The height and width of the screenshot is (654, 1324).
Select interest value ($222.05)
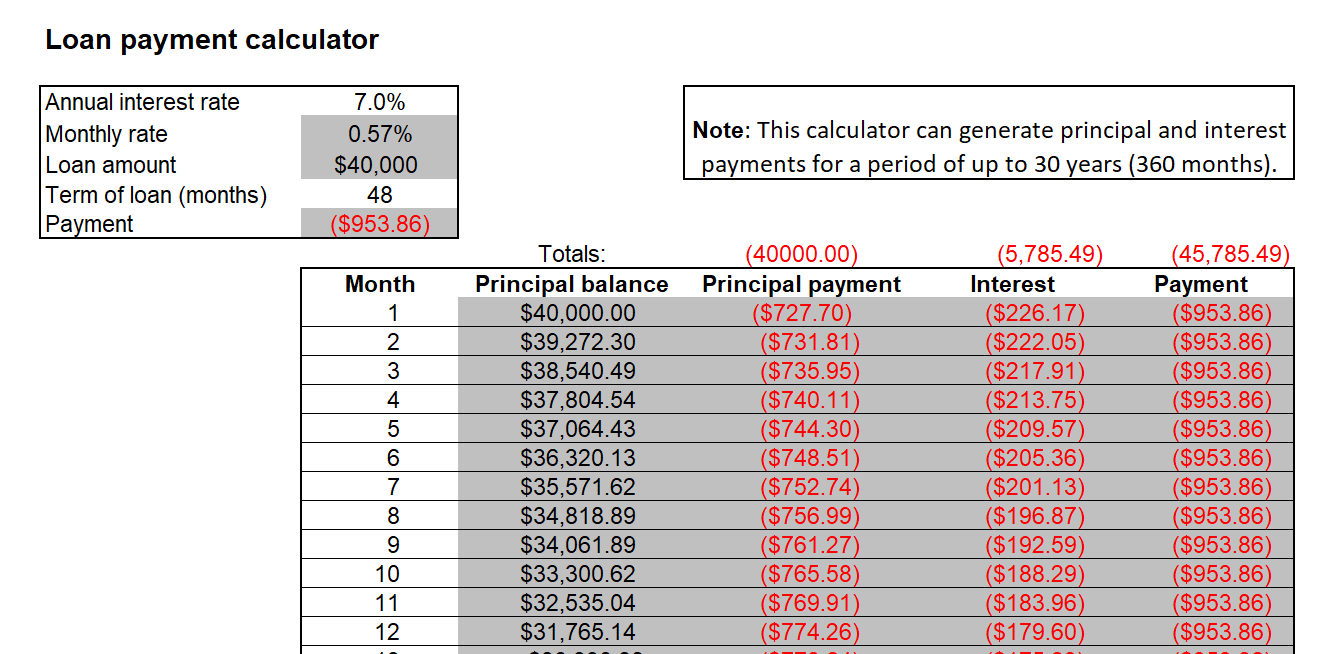1035,342
